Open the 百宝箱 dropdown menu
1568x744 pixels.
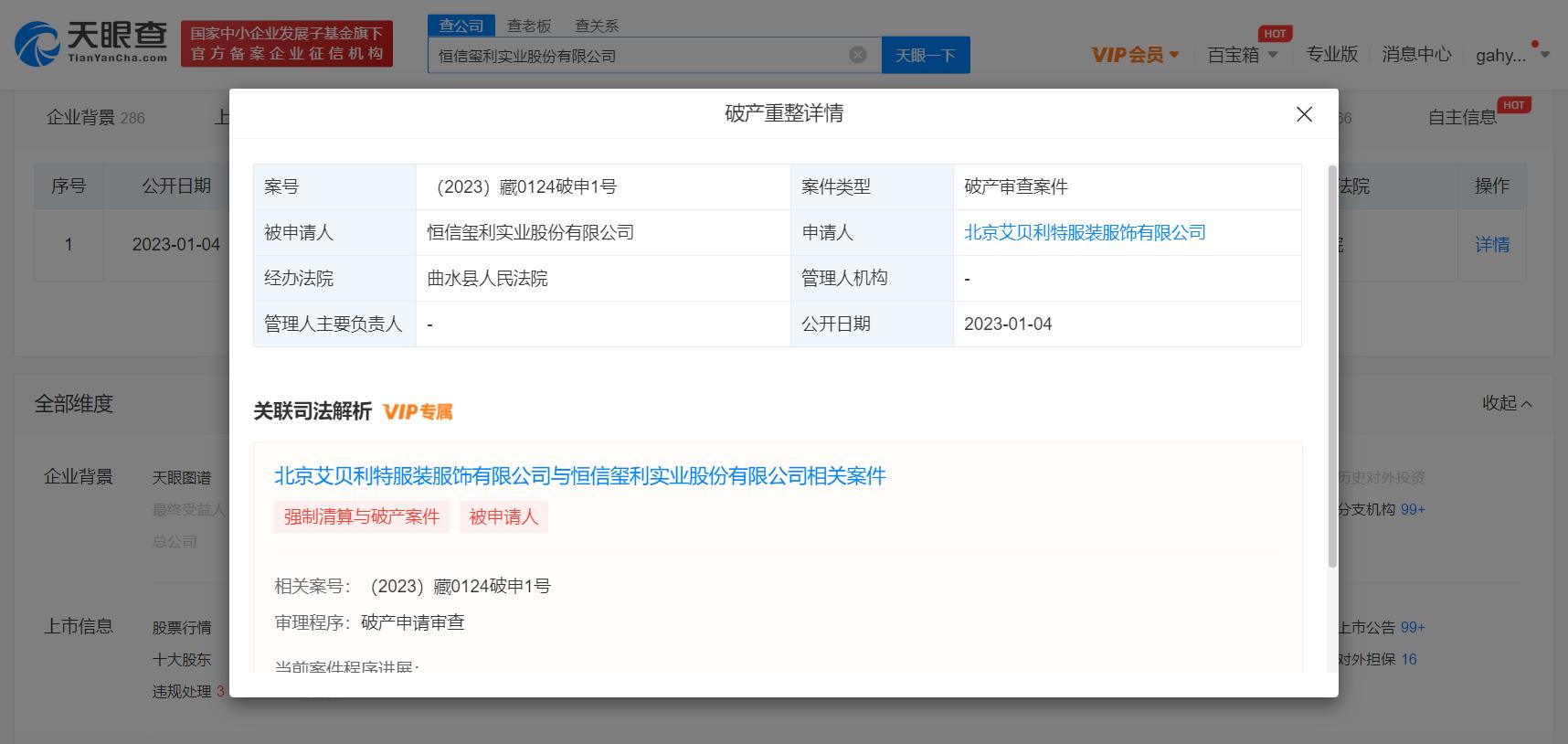[x=1243, y=55]
